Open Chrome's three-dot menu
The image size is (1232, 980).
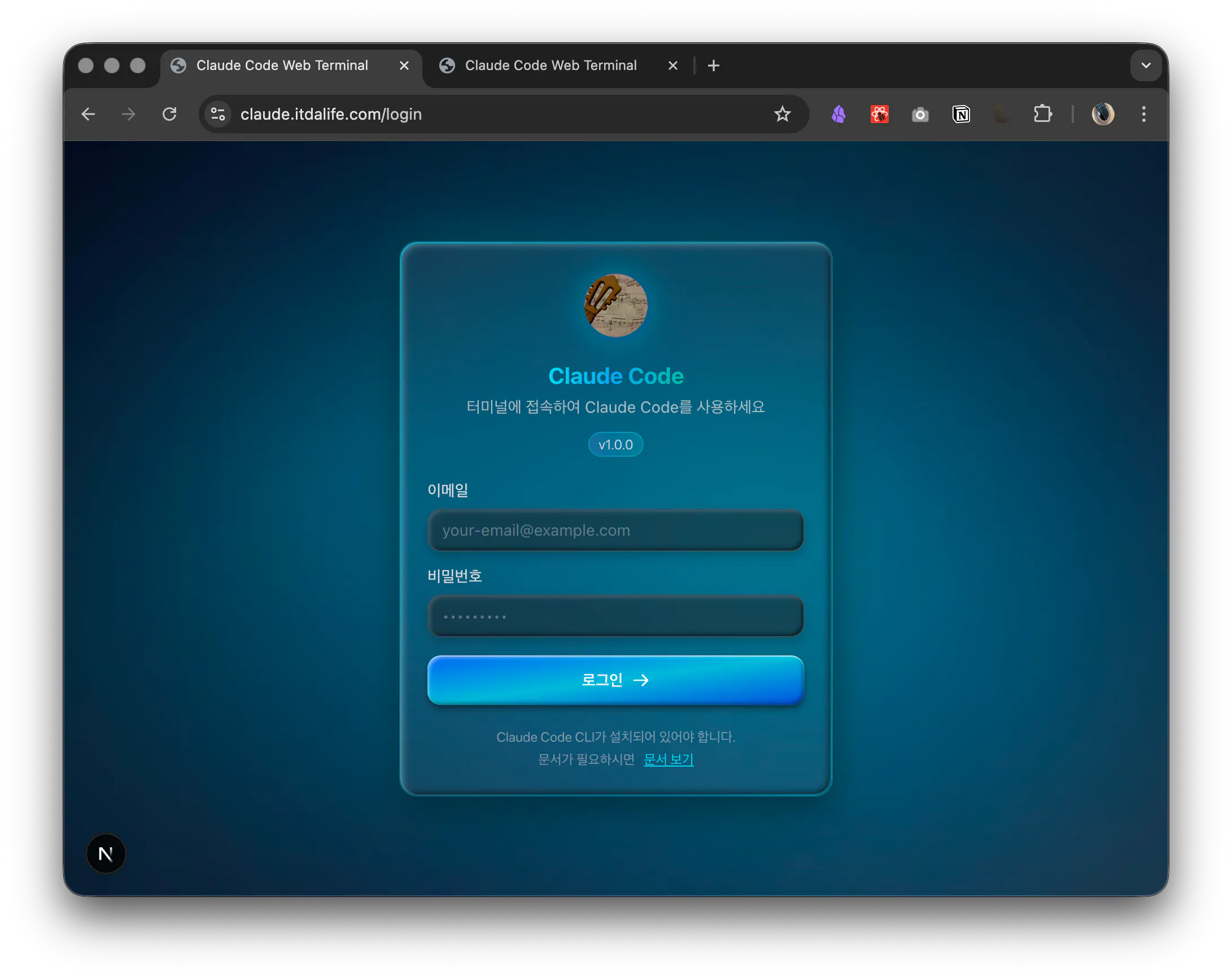coord(1143,114)
